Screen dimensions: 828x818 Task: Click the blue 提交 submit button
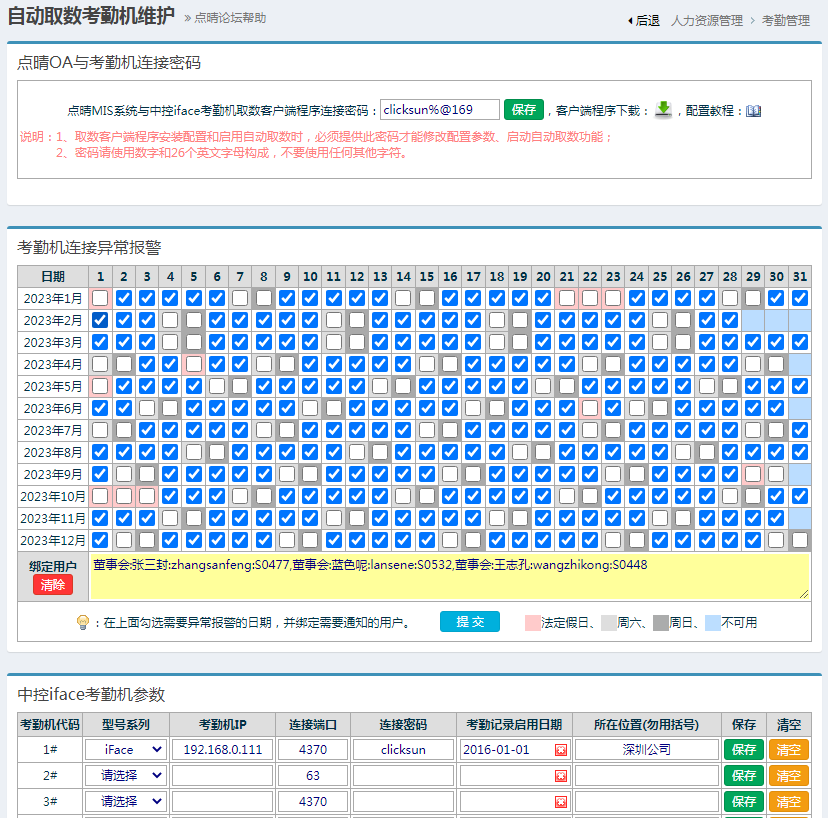click(x=469, y=622)
